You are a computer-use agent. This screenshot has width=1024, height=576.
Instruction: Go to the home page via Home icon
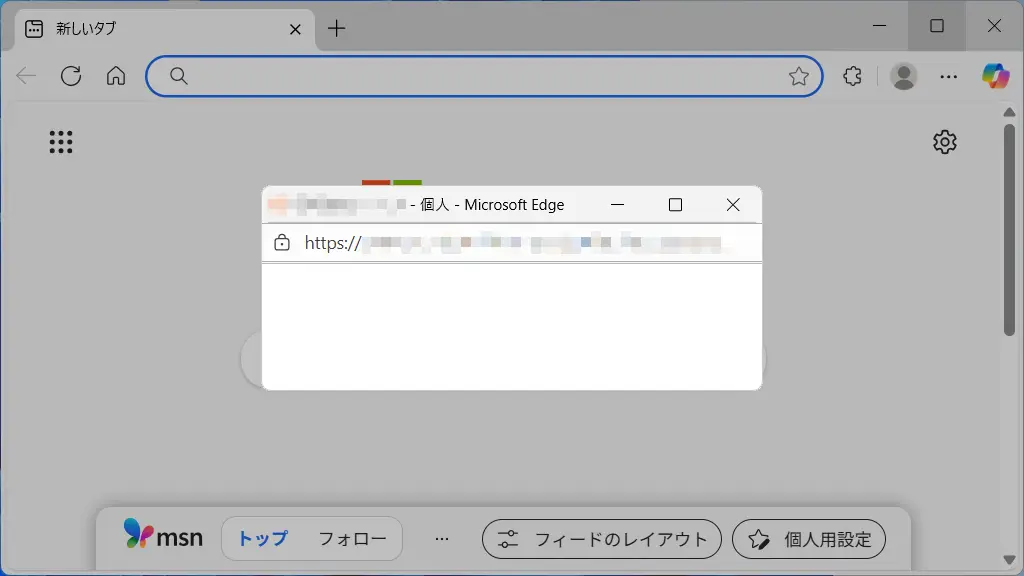pyautogui.click(x=116, y=76)
